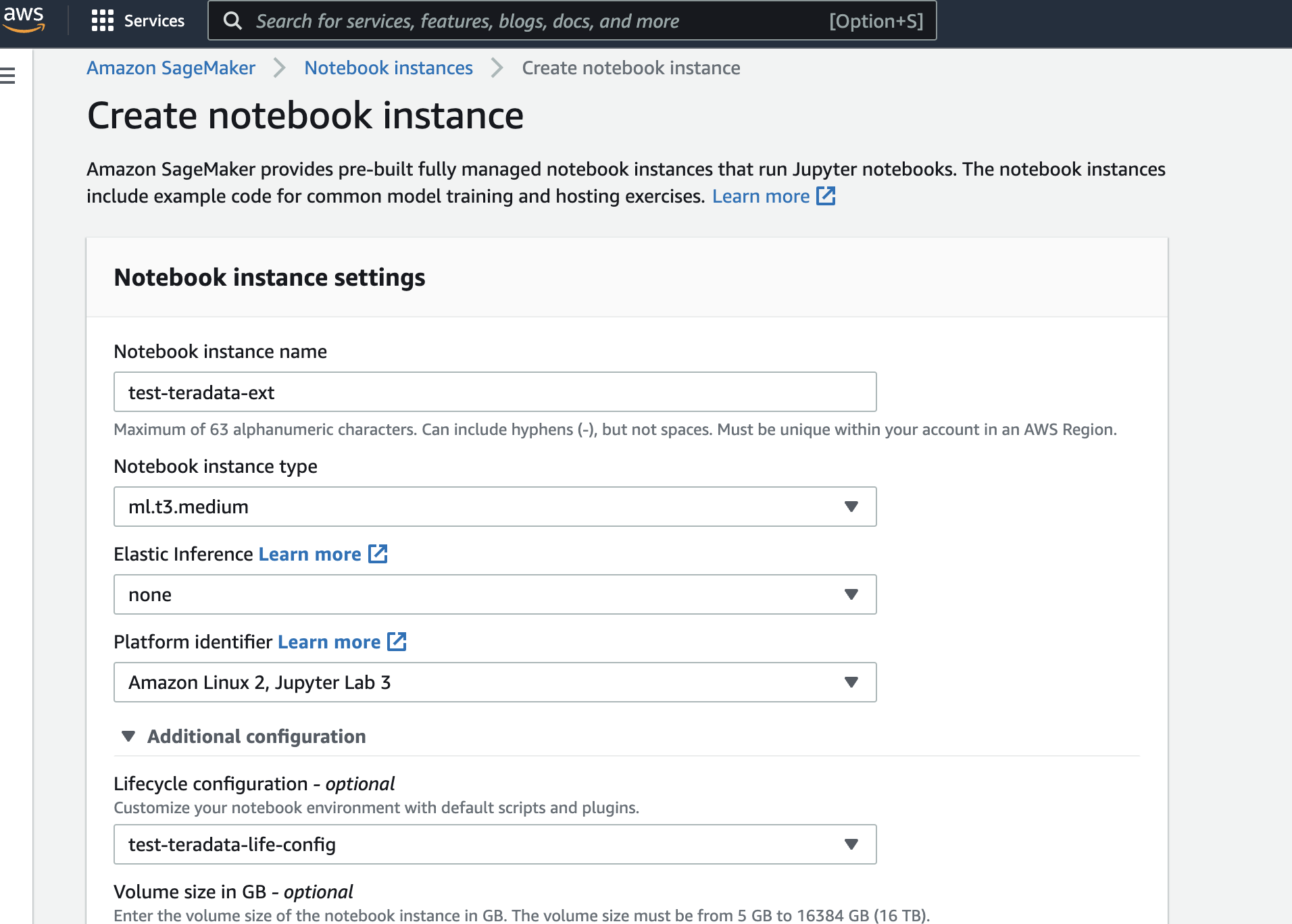Click the search magnifier icon
This screenshot has height=924, width=1292.
(232, 21)
